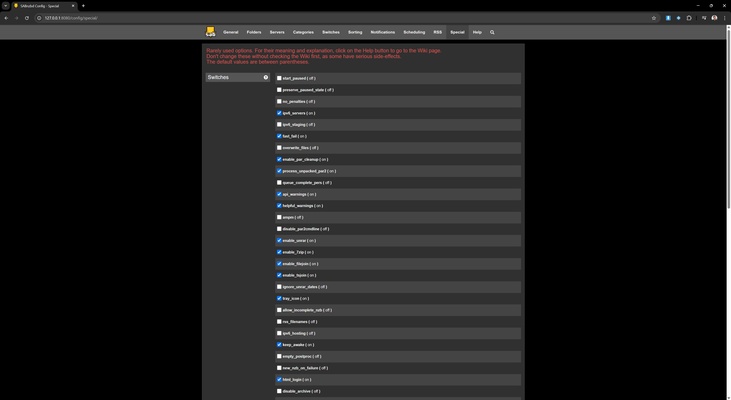Open the Help menu item
The width and height of the screenshot is (731, 400).
tap(477, 32)
